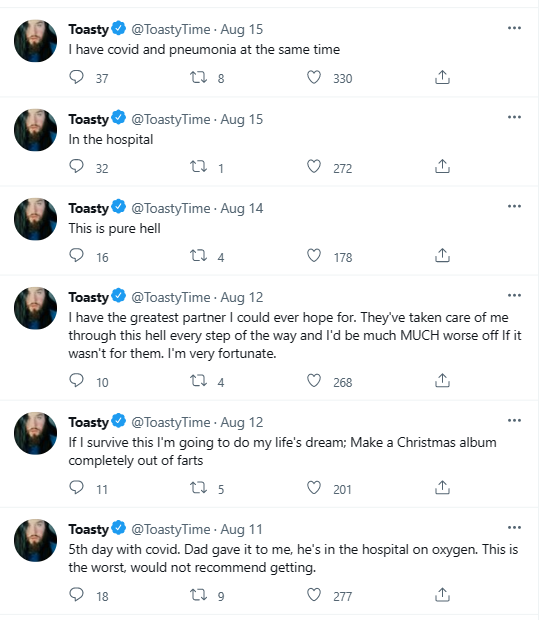Screen dimensions: 543x620
Task: Like the greatest partner tweet
Action: (x=314, y=380)
